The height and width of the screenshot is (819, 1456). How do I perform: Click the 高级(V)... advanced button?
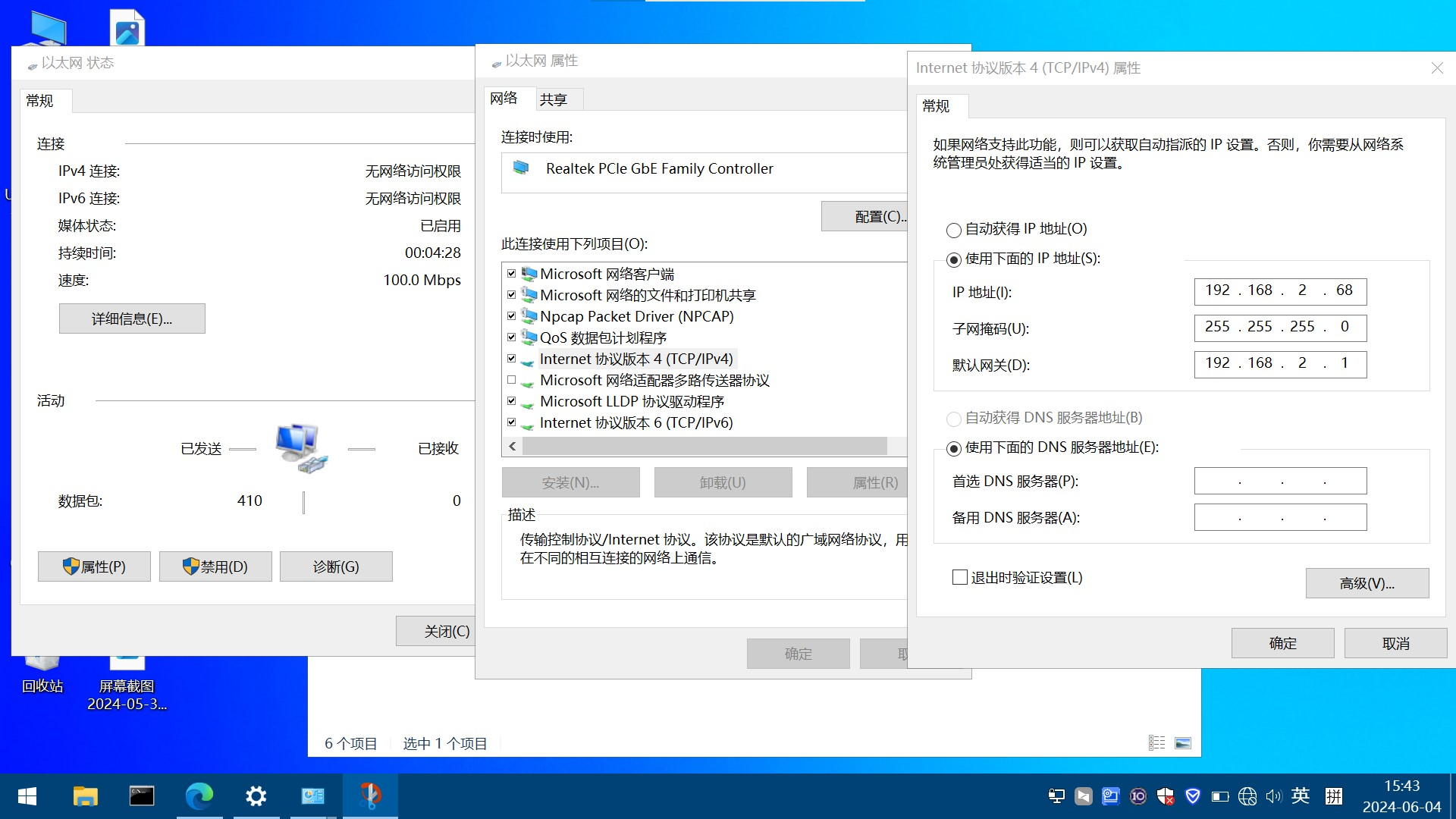click(x=1367, y=583)
